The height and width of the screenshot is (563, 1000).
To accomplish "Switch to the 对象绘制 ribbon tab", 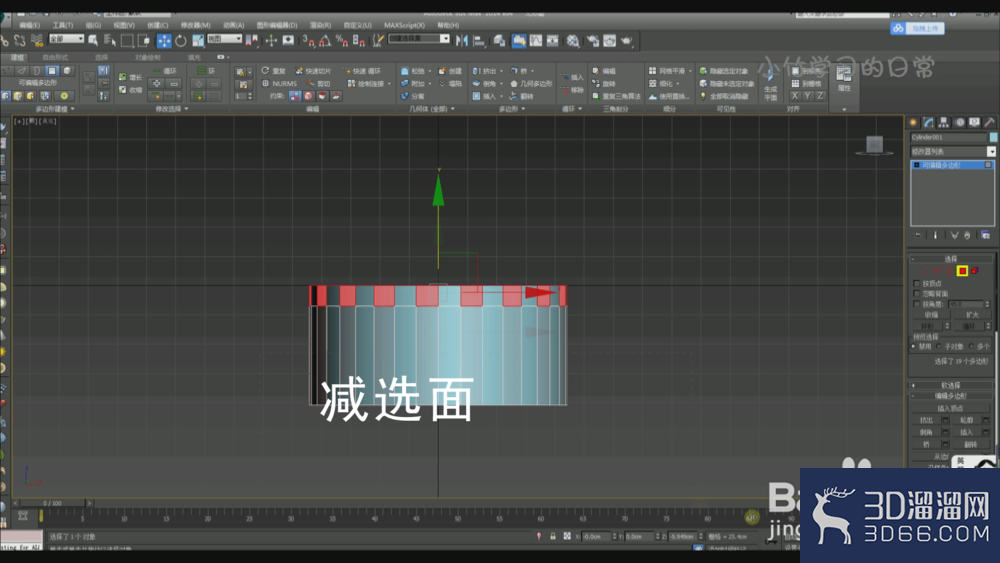I will pyautogui.click(x=148, y=57).
